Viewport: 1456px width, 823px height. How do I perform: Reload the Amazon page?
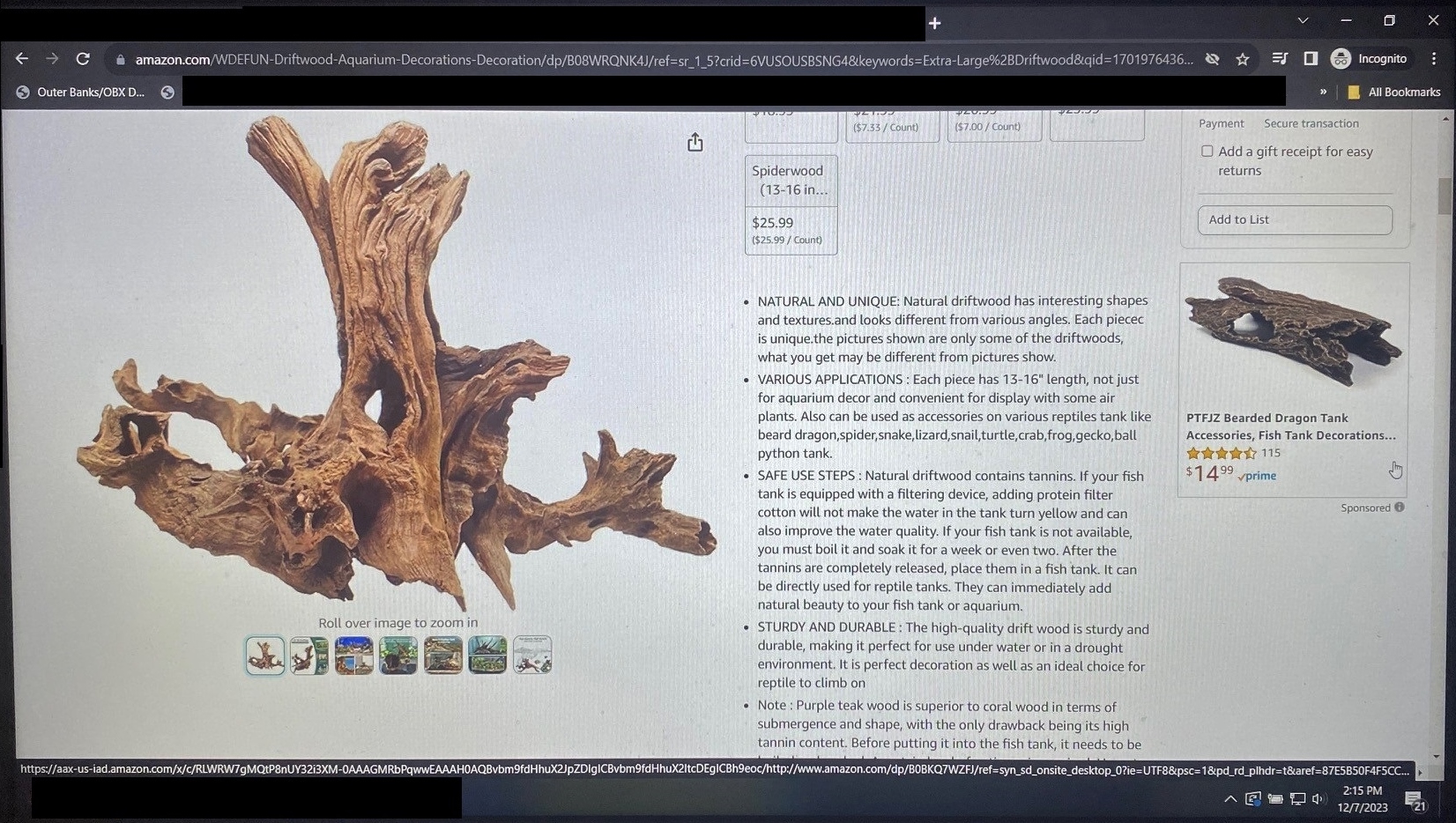[83, 59]
